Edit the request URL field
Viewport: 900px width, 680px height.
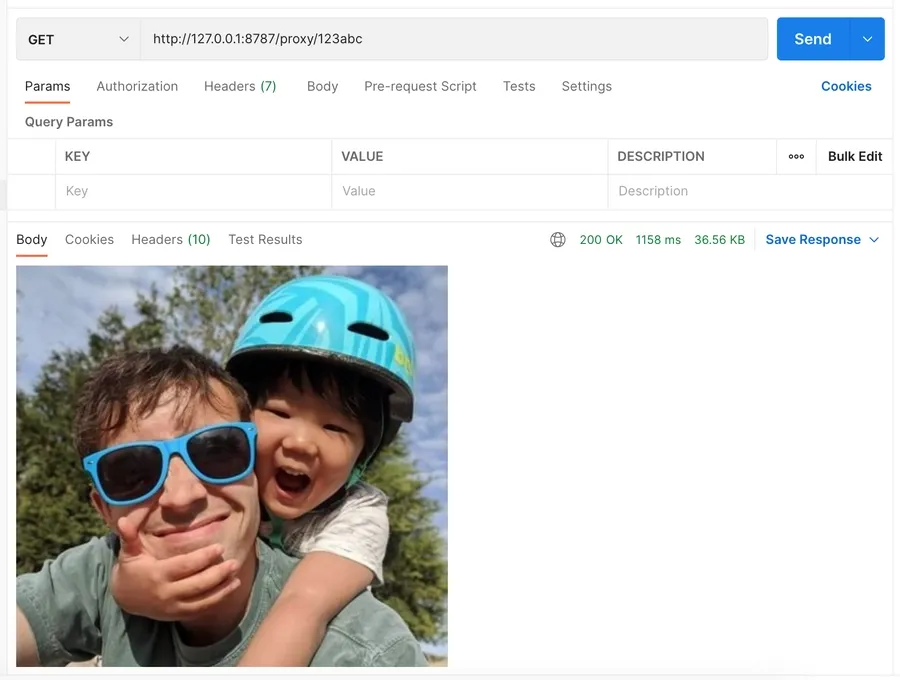[x=454, y=39]
